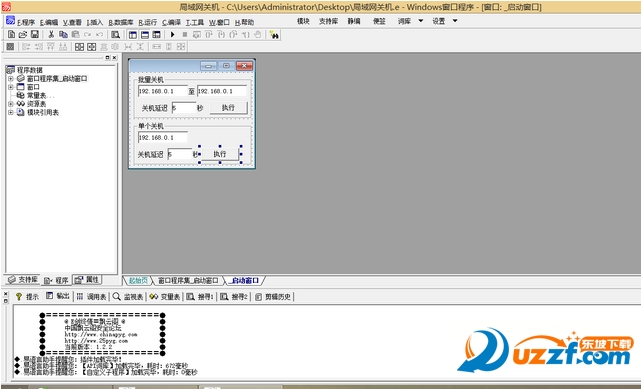This screenshot has width=641, height=389.
Task: Expand the 资源表 tree node
Action: pos(11,104)
